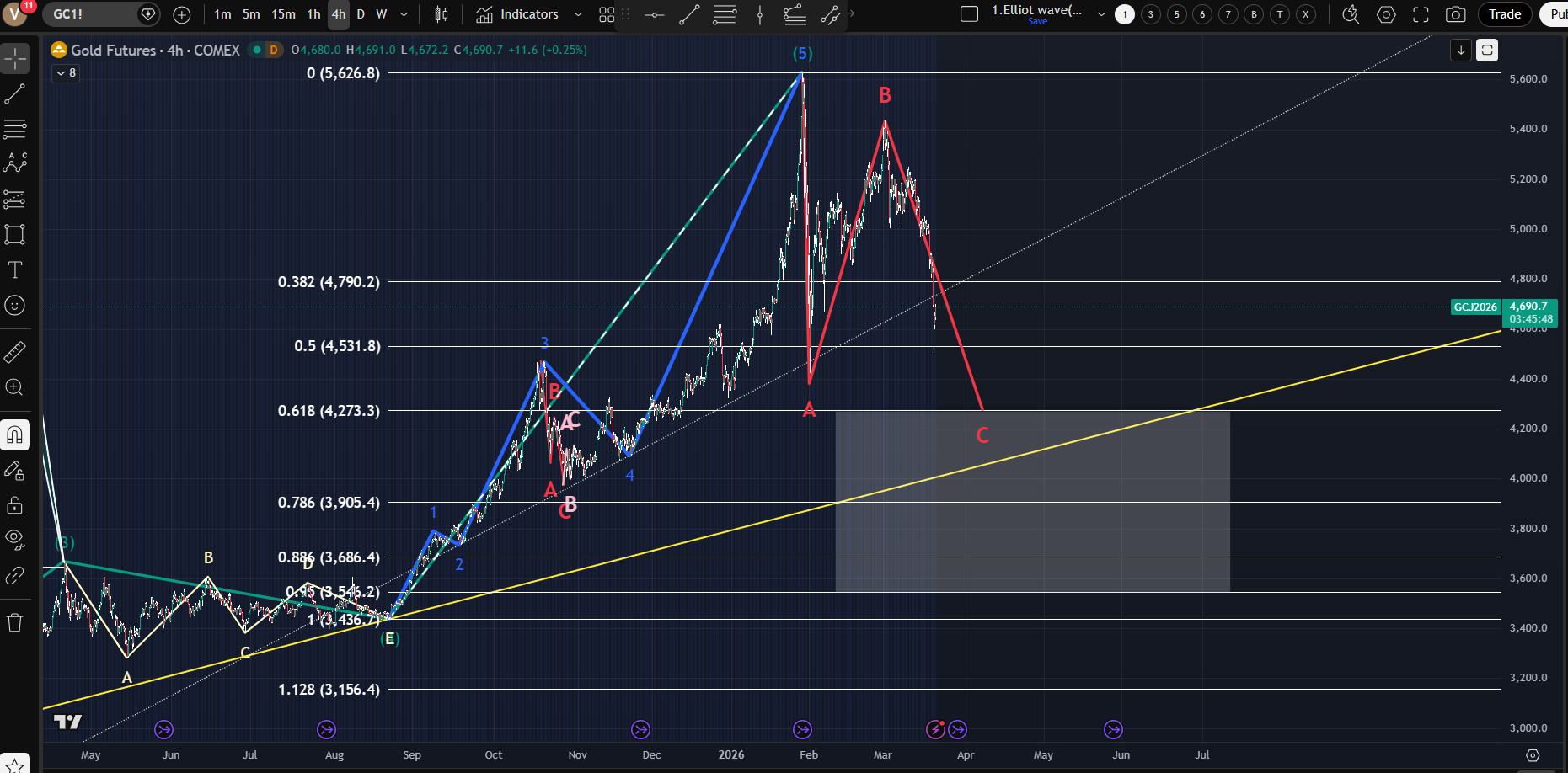Open the Indicators dialog
Screen dimensions: 1568x773
518,14
